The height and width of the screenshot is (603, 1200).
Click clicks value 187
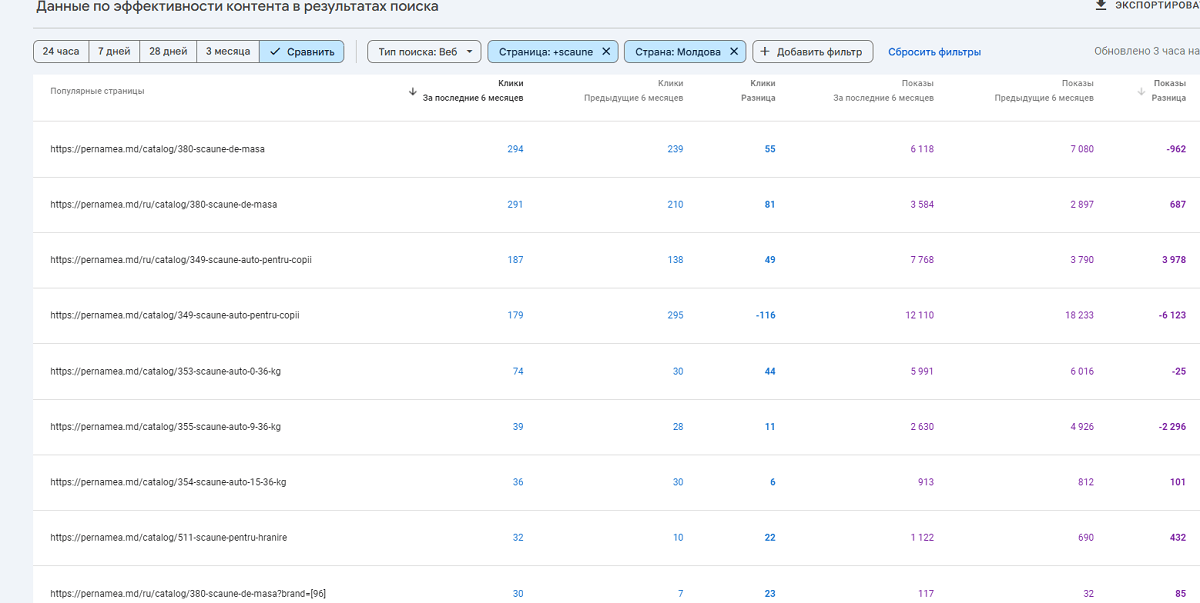click(x=515, y=260)
